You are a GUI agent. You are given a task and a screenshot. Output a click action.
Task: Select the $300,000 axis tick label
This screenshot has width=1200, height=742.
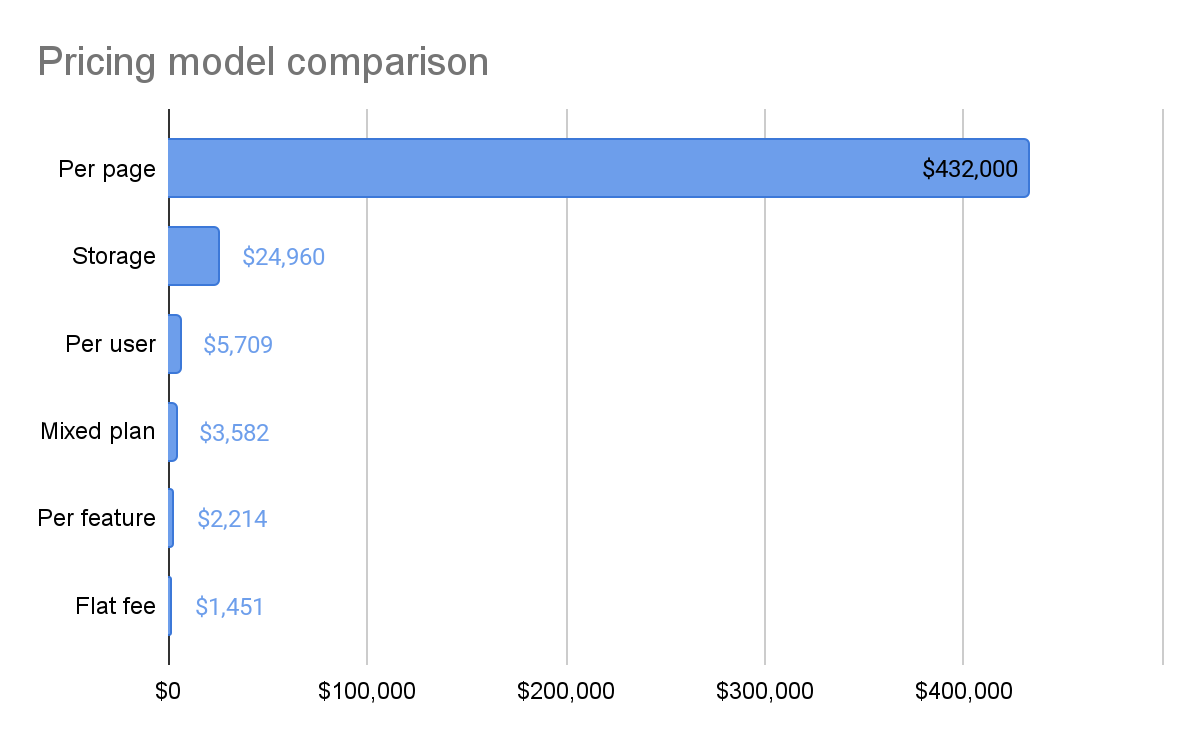tap(764, 691)
